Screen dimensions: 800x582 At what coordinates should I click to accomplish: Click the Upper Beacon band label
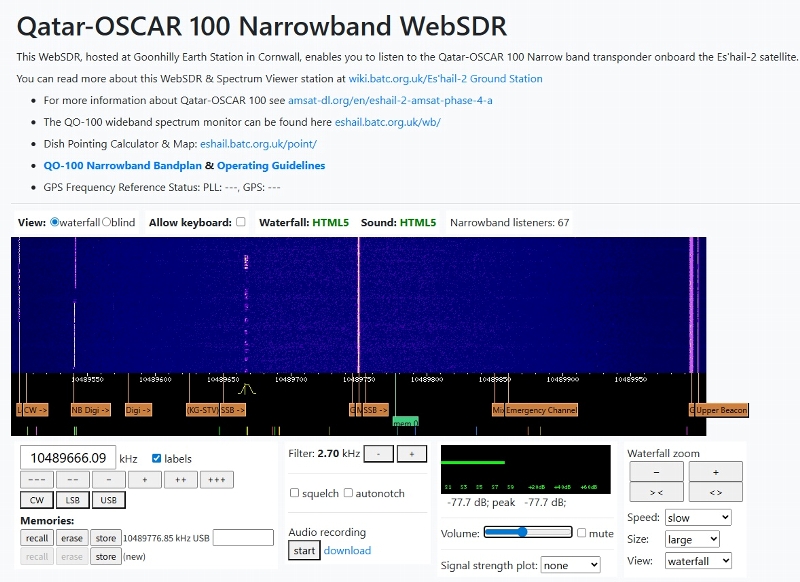pos(721,410)
